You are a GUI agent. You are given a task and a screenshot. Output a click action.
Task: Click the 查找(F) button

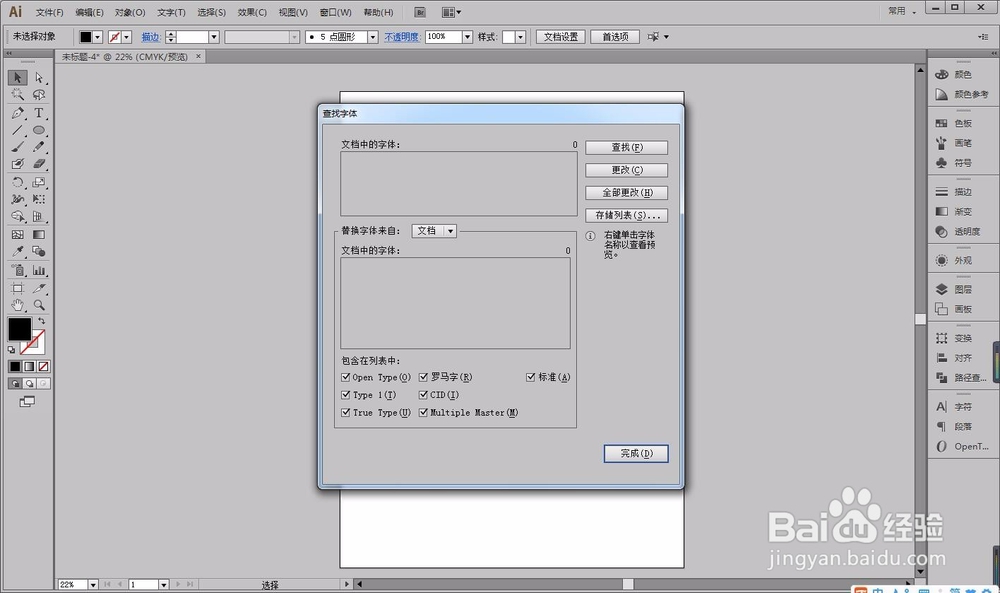click(x=626, y=147)
